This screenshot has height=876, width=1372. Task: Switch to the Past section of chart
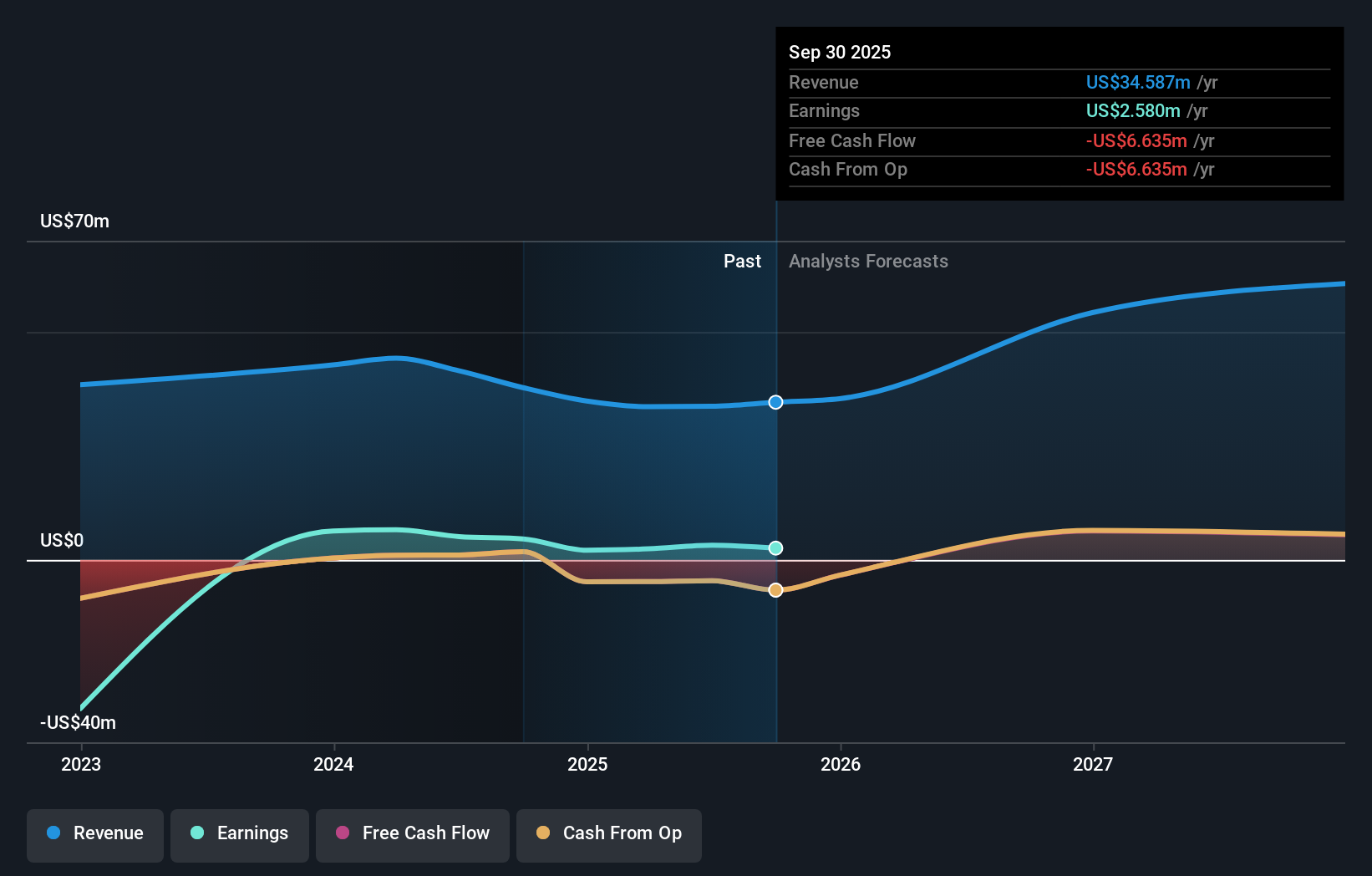point(742,261)
